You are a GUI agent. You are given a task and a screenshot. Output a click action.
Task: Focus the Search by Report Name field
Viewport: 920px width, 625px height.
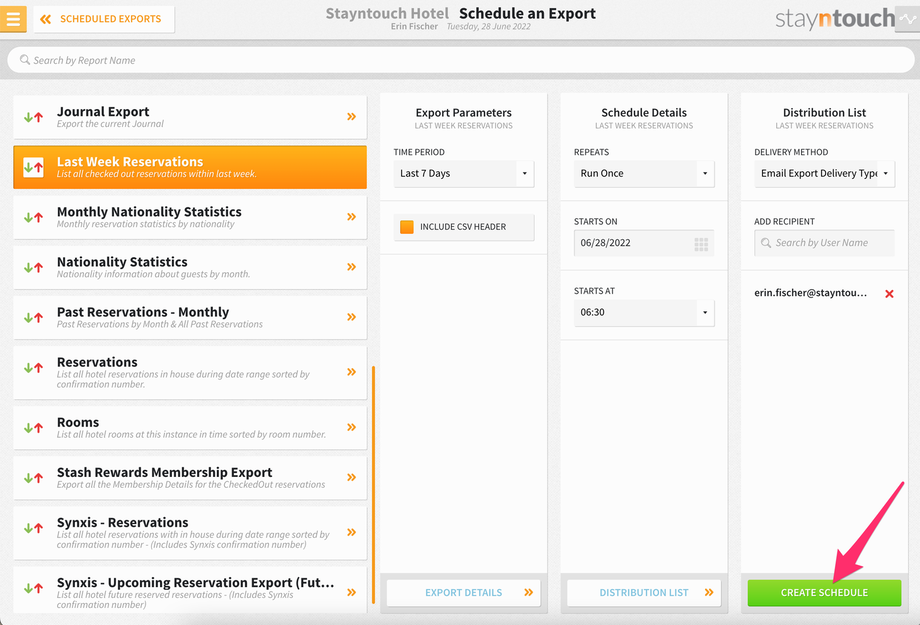click(461, 60)
